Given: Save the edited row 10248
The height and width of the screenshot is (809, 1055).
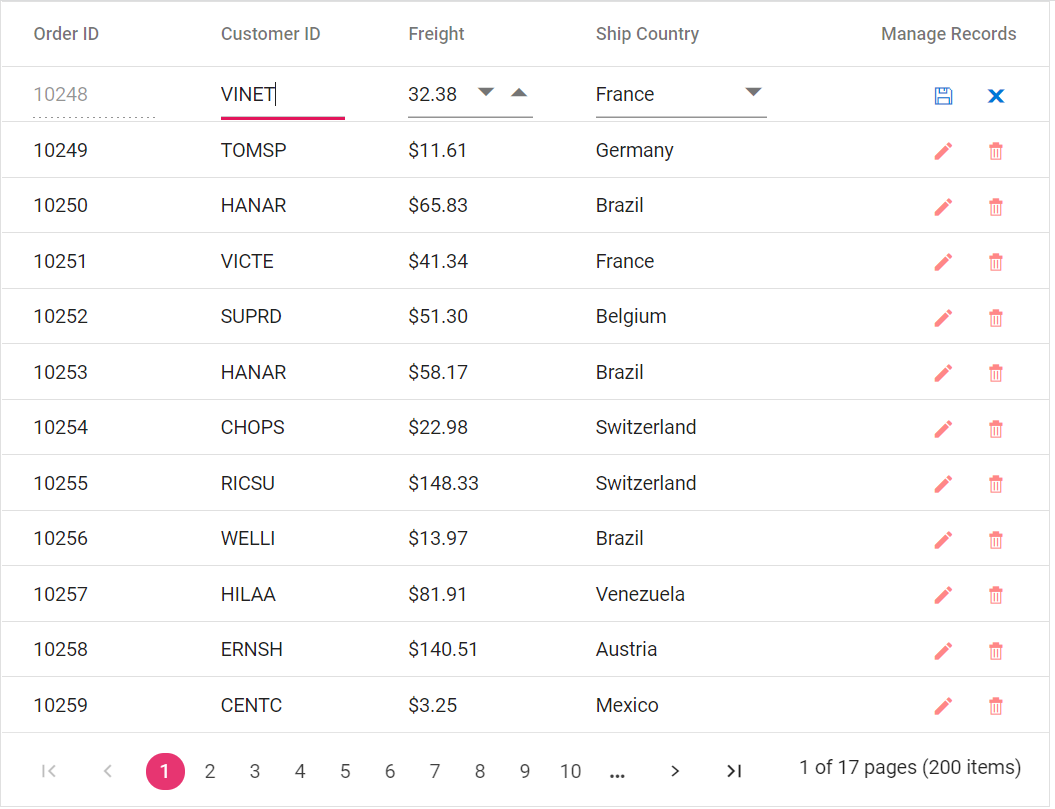Looking at the screenshot, I should tap(943, 95).
